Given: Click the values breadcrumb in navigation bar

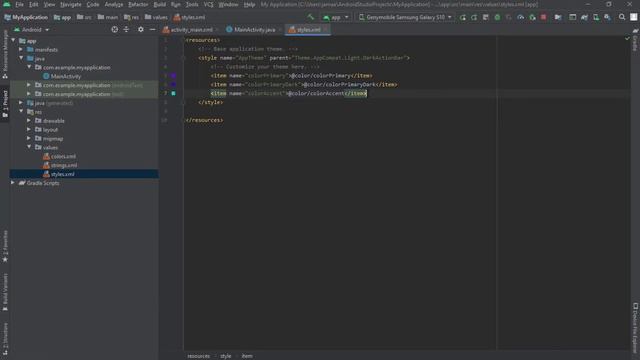Looking at the screenshot, I should tap(156, 18).
